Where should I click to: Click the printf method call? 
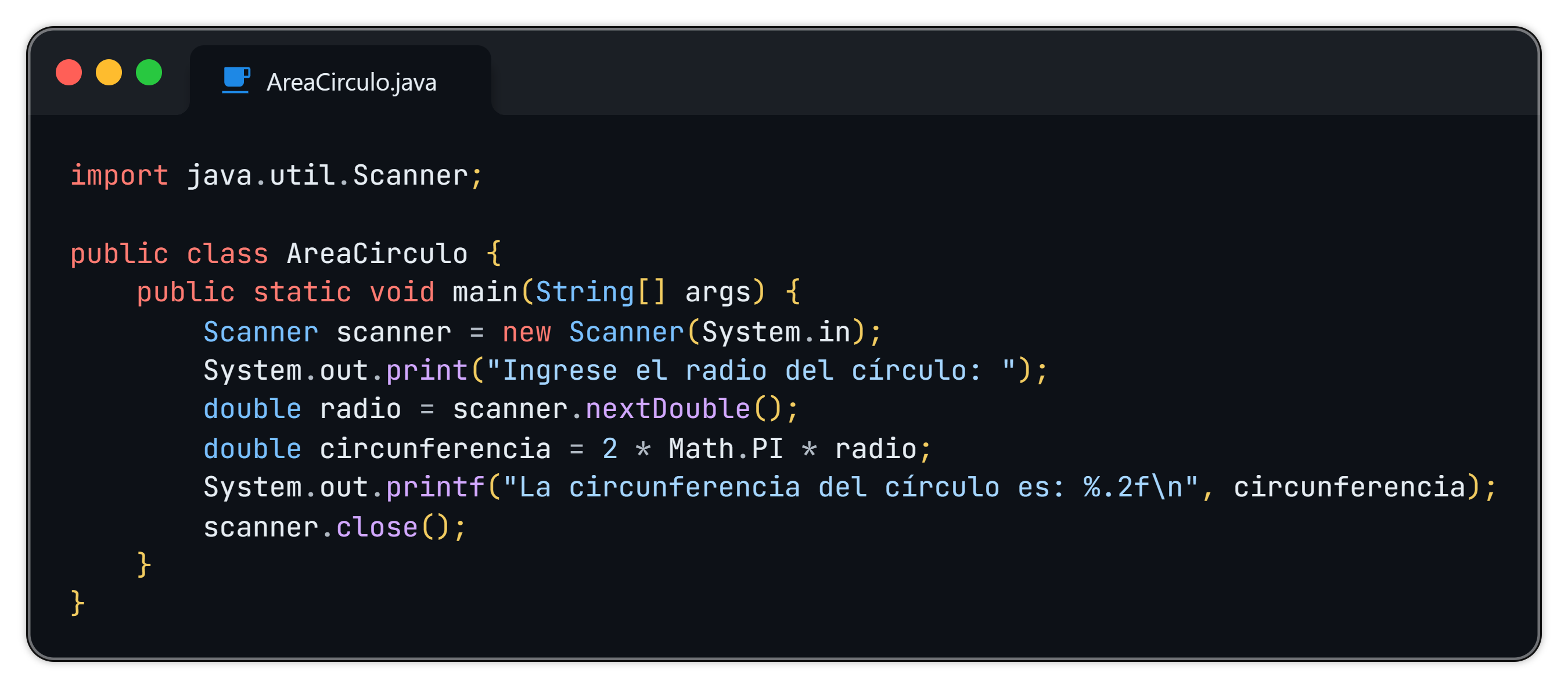point(435,487)
